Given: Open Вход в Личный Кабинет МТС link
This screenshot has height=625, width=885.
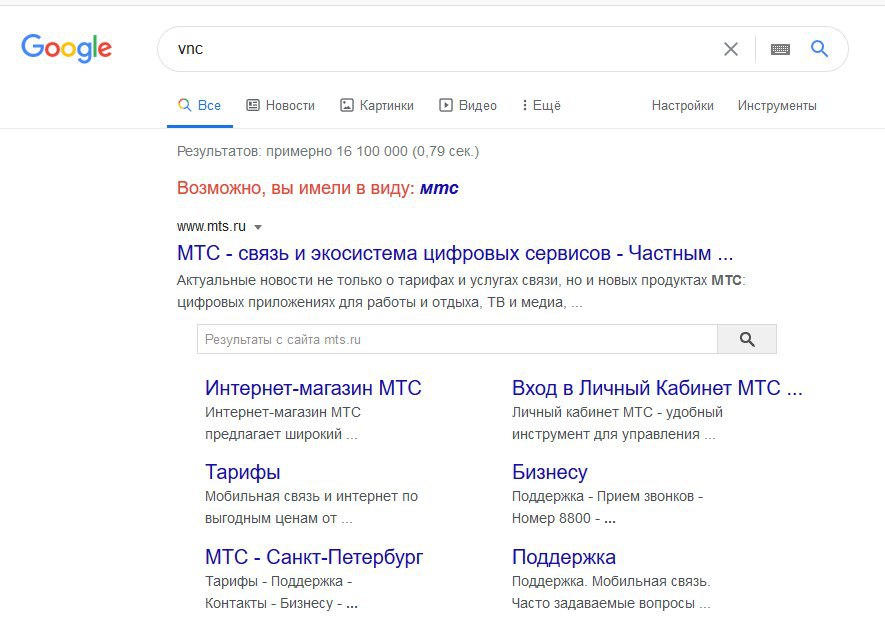Looking at the screenshot, I should (657, 388).
